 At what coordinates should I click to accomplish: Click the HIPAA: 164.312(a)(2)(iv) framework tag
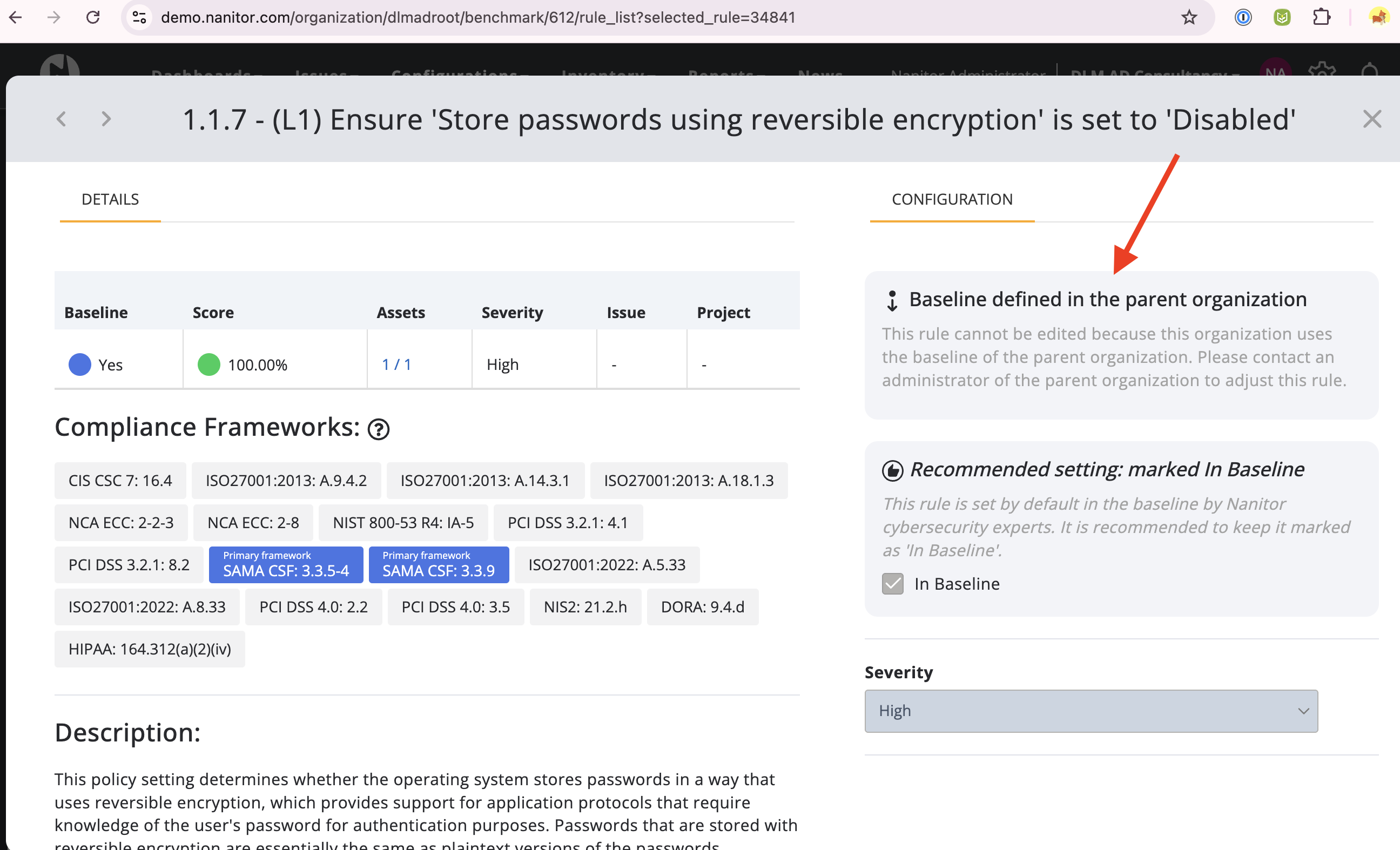pyautogui.click(x=150, y=649)
